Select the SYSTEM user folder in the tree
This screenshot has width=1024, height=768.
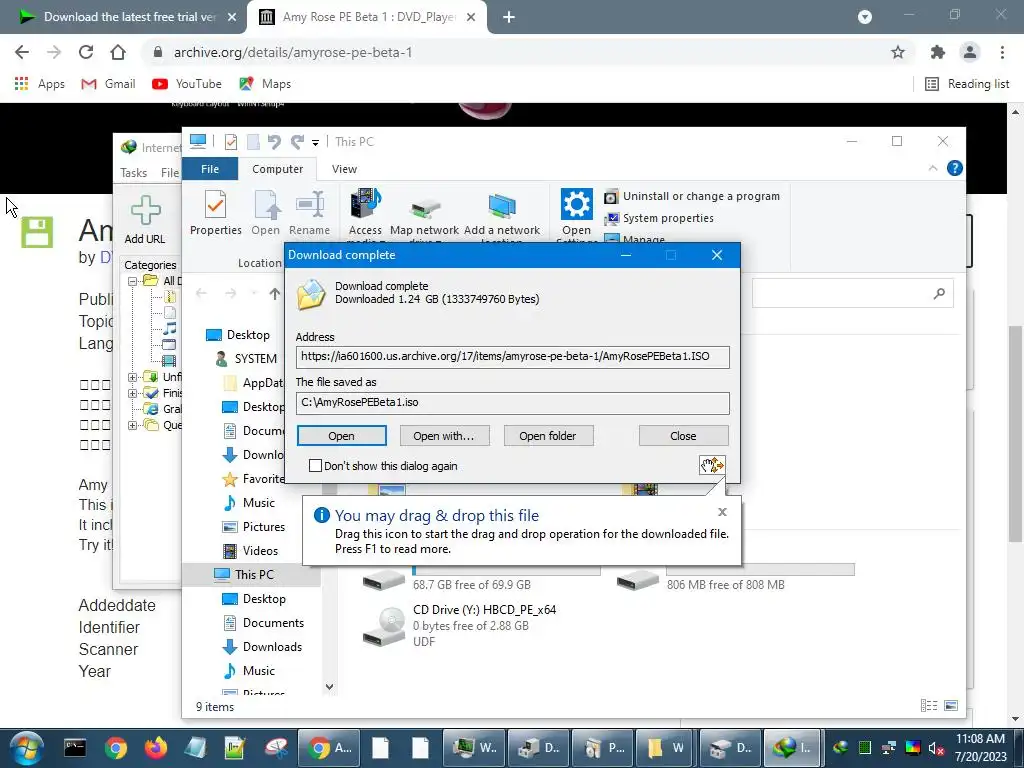pos(246,359)
